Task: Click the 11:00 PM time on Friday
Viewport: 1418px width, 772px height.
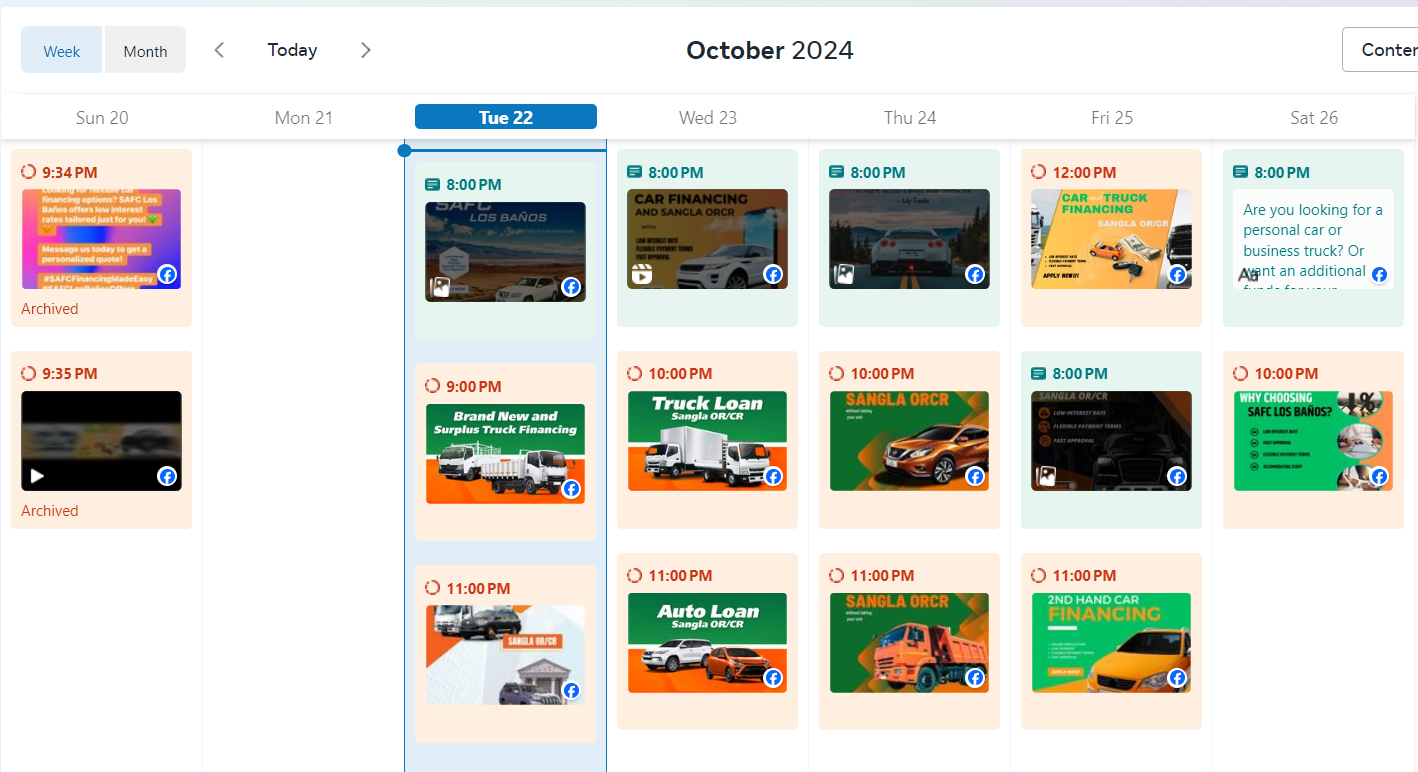Action: click(1084, 576)
